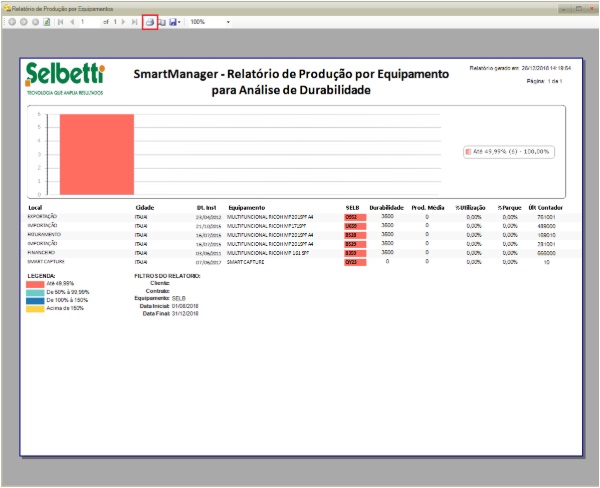Click yellow legend swatch Acima de 150%

tap(35, 308)
